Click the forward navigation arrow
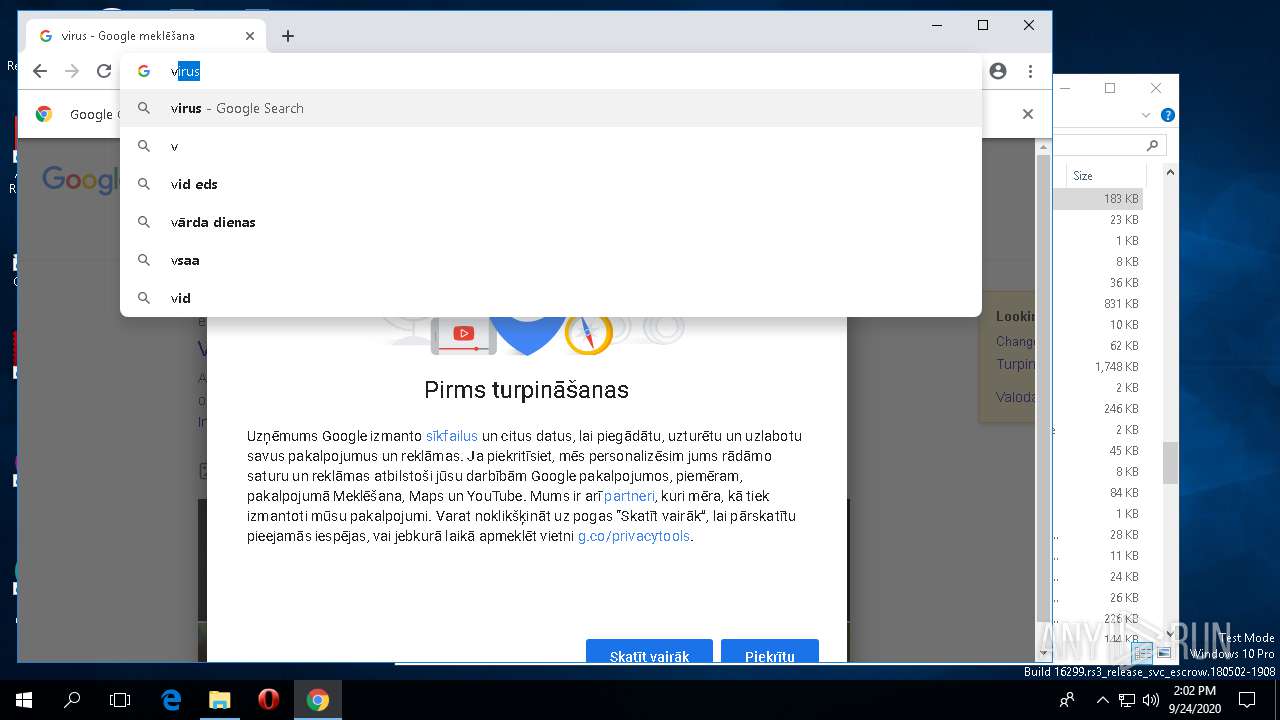The width and height of the screenshot is (1280, 720). click(x=72, y=71)
